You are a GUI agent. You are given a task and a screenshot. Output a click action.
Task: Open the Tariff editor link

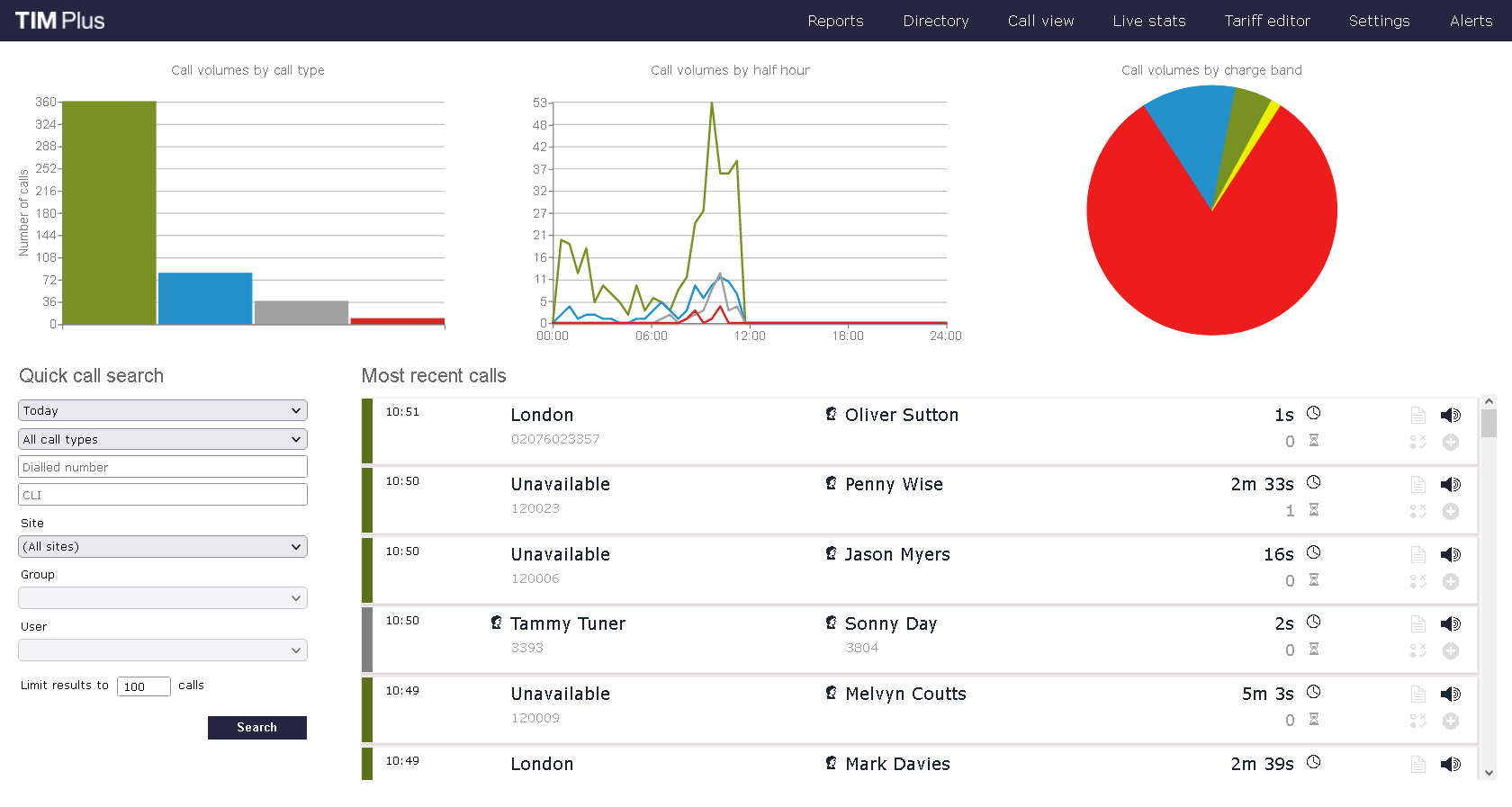[x=1266, y=21]
